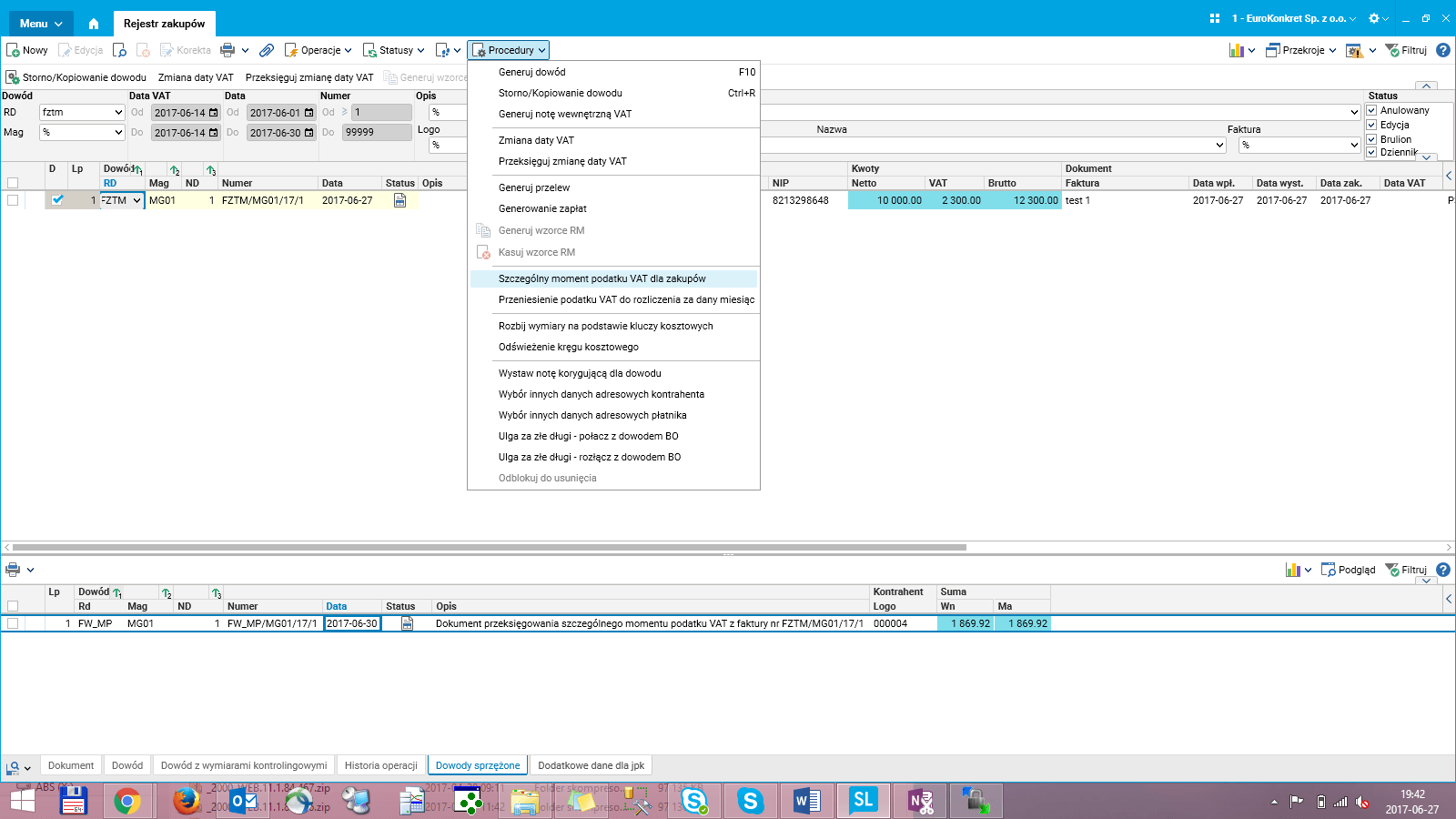This screenshot has width=1456, height=819.
Task: Open Microsoft Word from the taskbar
Action: click(806, 802)
